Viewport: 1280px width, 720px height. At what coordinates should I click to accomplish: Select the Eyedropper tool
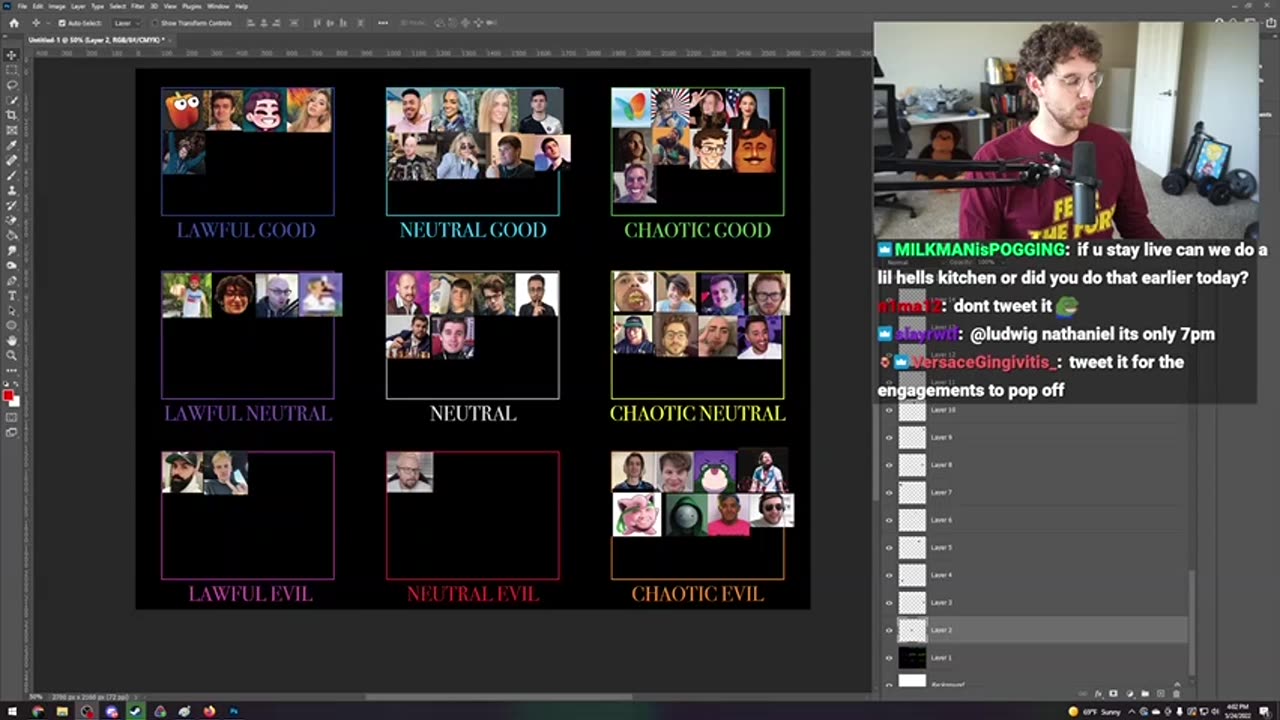pos(11,143)
